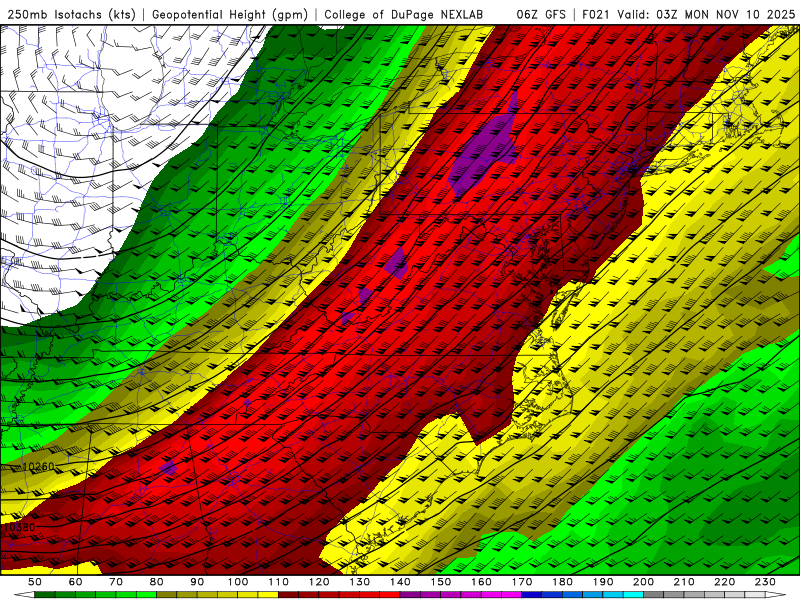The width and height of the screenshot is (800, 600).
Task: Click the left arrow end of the color bar
Action: [x=24, y=595]
